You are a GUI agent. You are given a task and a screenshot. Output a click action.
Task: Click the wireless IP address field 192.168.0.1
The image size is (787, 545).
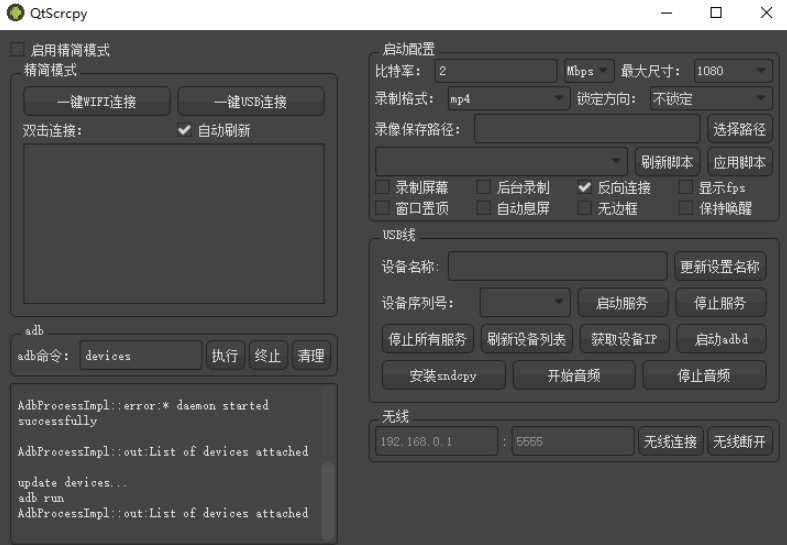point(436,441)
